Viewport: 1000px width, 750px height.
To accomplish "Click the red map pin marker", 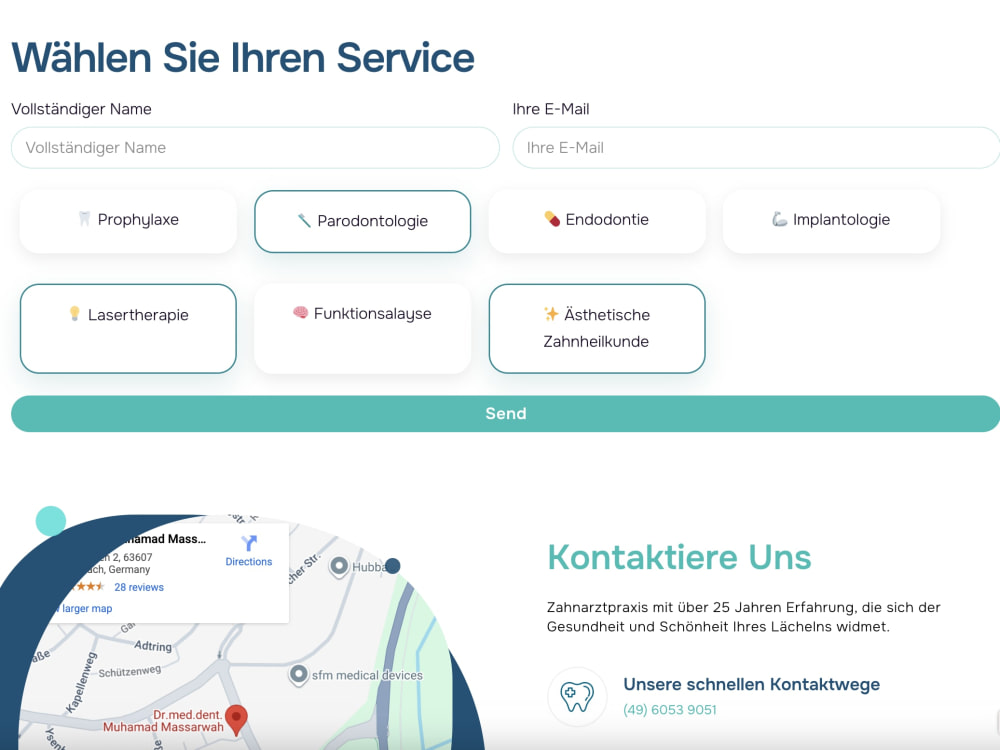I will (x=237, y=721).
